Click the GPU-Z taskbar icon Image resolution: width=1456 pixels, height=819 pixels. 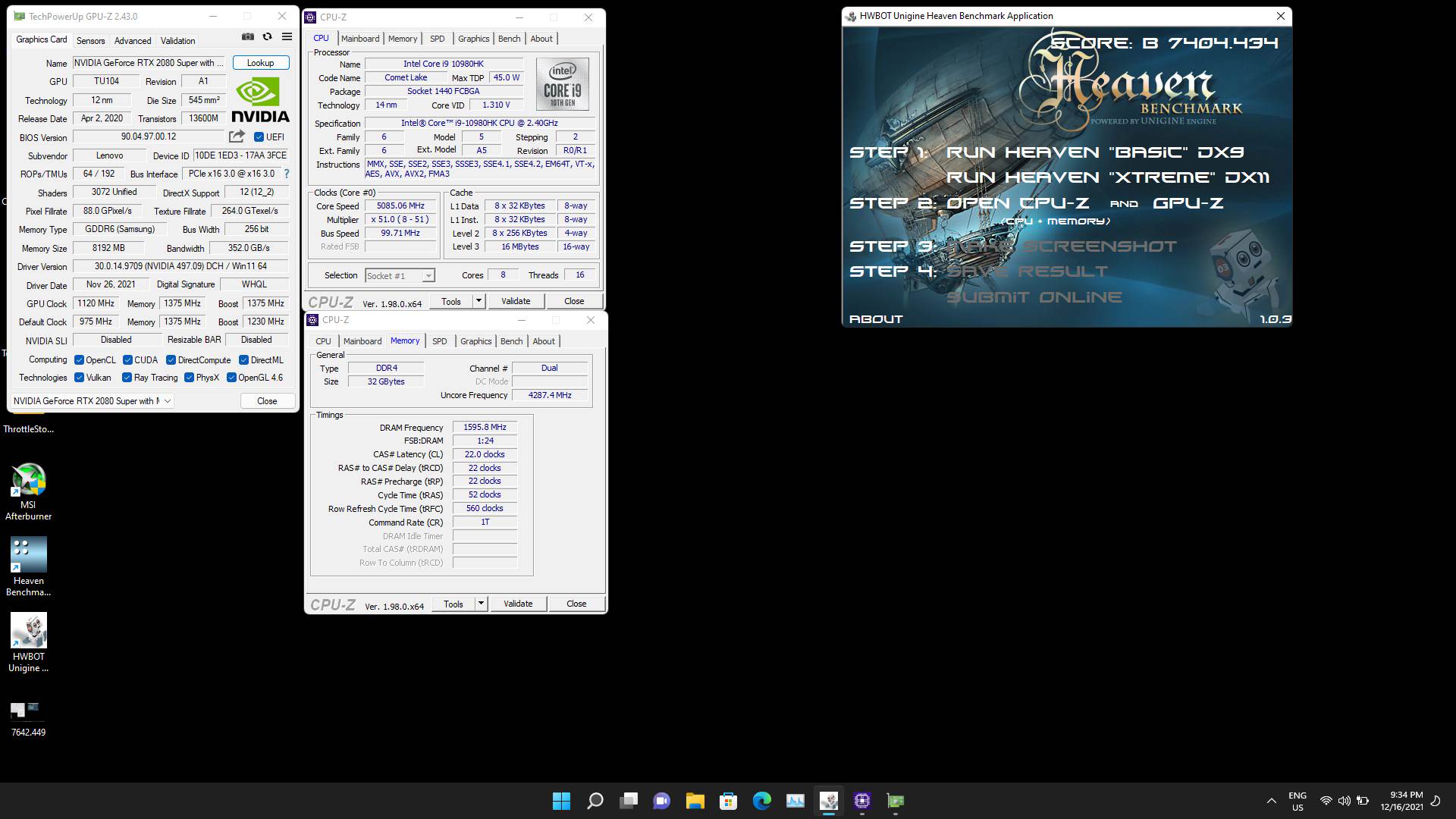[x=896, y=801]
